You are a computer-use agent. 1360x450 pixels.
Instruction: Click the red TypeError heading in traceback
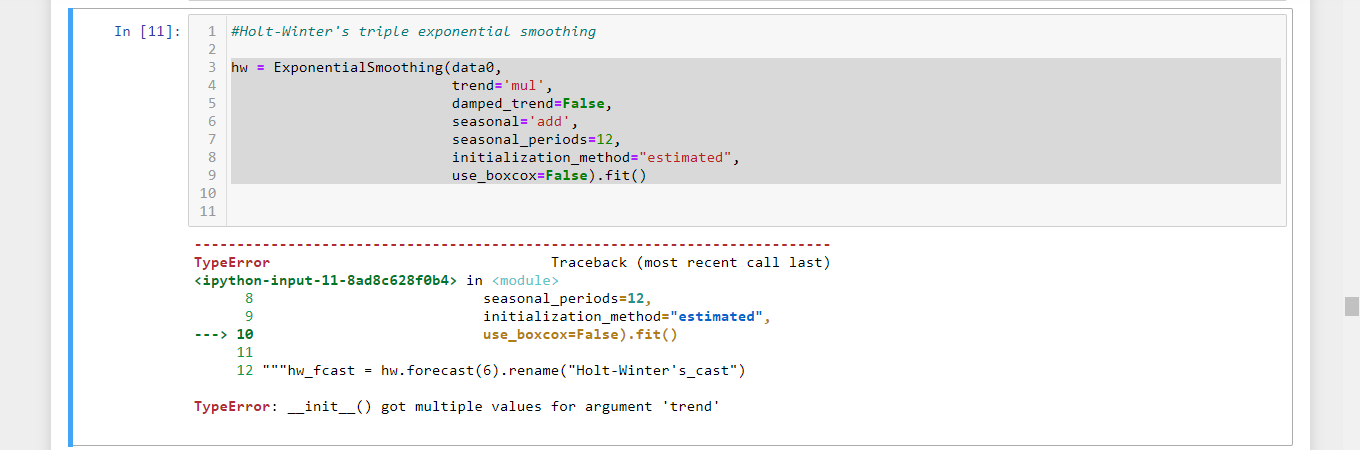coord(232,263)
